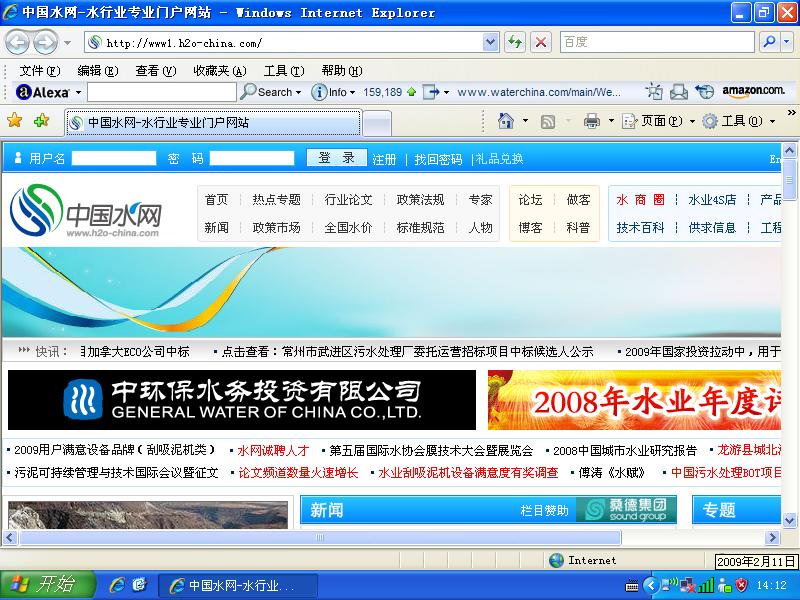Screen dimensions: 800x600
Task: Click the 2008年水业年度 banner
Action: 634,400
